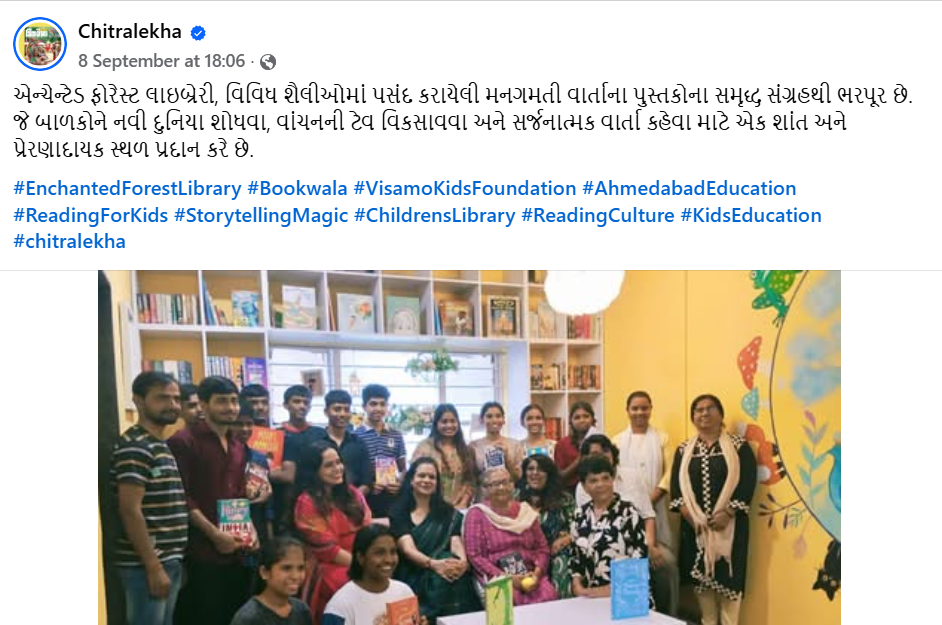Open the #chitralekha hashtag

[70, 242]
